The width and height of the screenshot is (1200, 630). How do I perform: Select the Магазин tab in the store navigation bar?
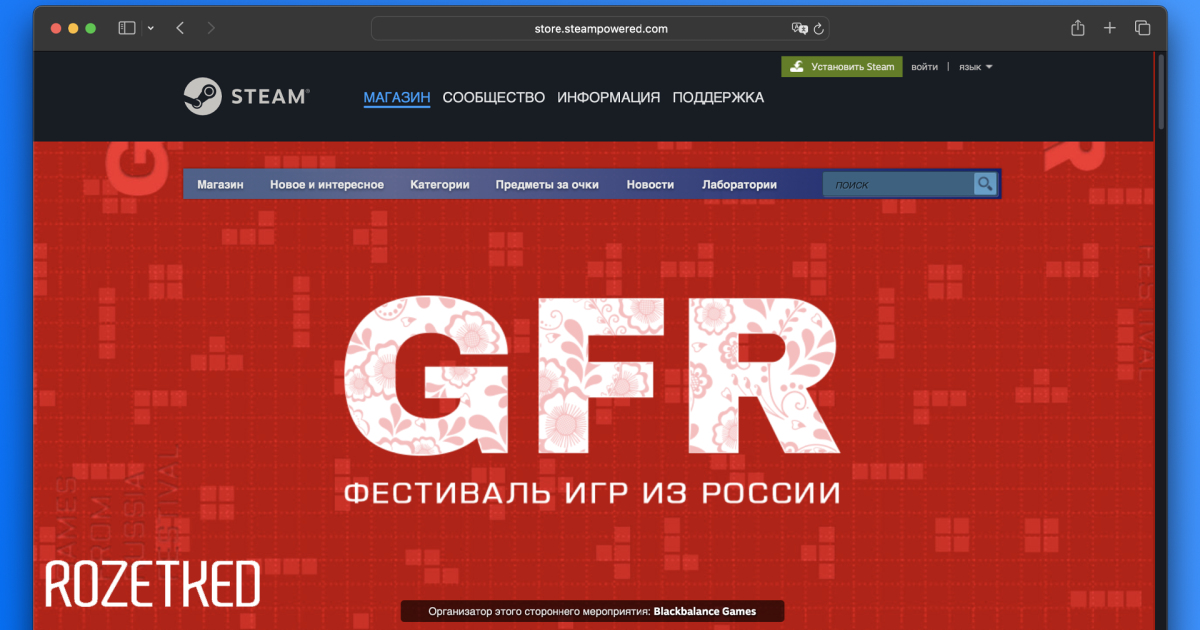221,185
